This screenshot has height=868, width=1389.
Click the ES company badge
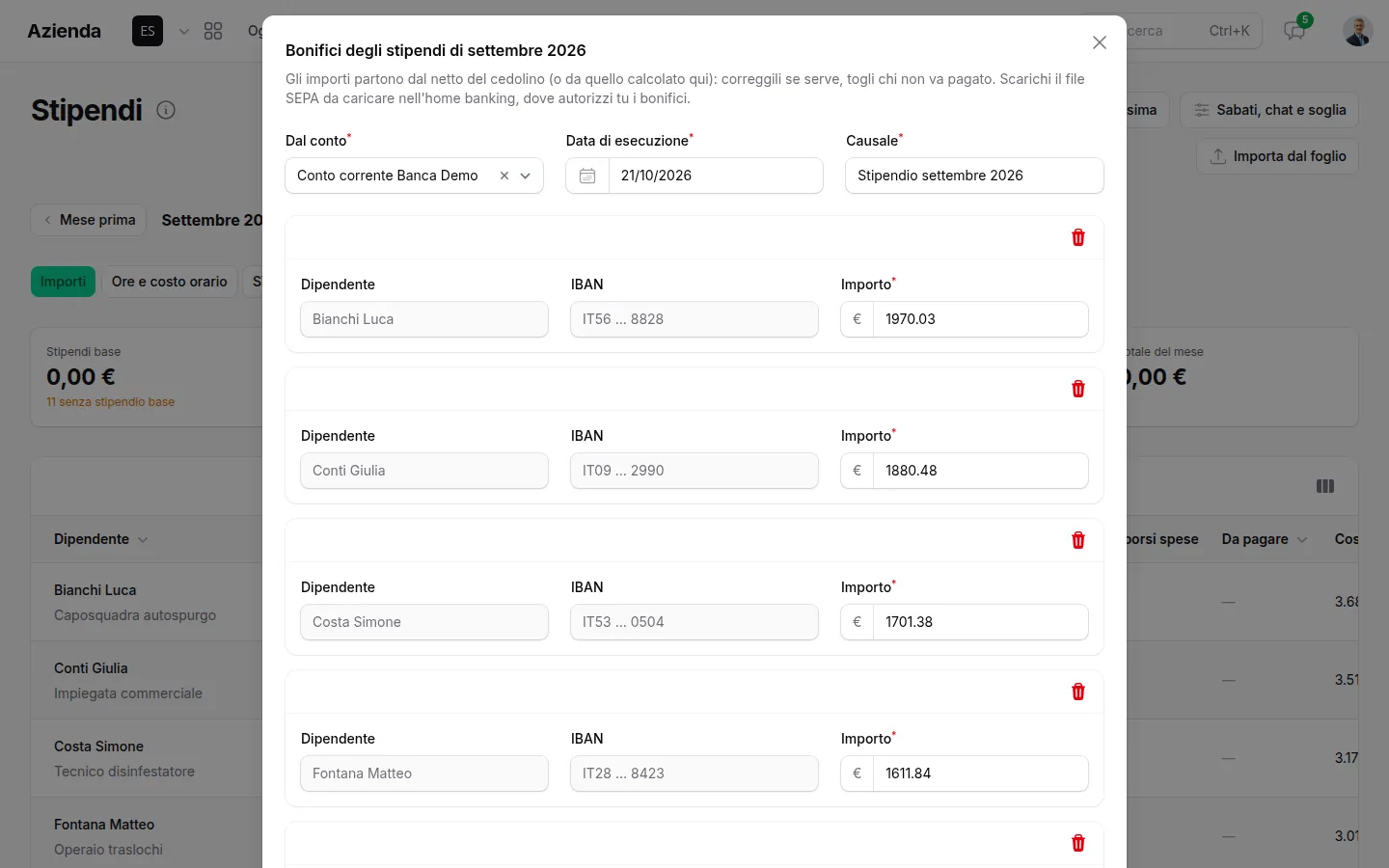click(x=148, y=31)
